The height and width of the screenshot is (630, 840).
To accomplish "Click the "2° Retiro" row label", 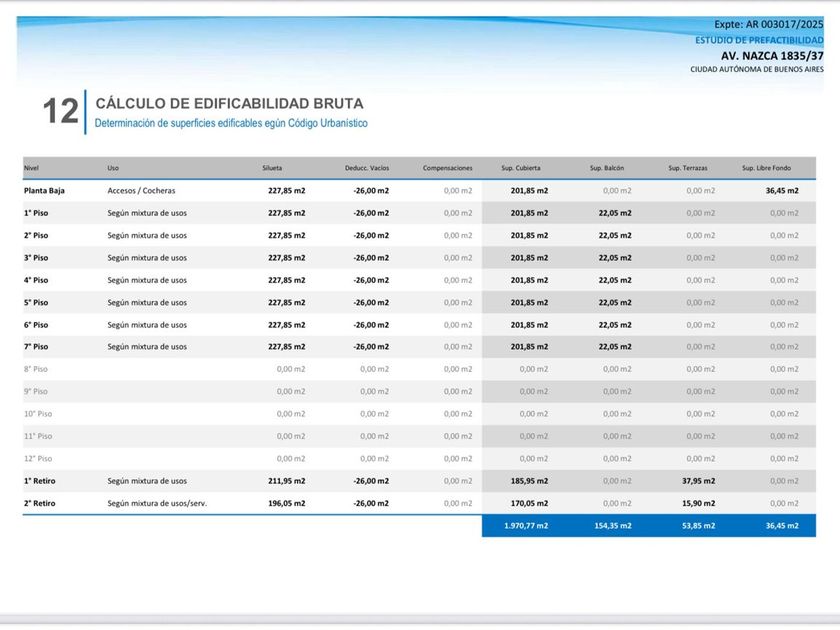I will click(40, 504).
